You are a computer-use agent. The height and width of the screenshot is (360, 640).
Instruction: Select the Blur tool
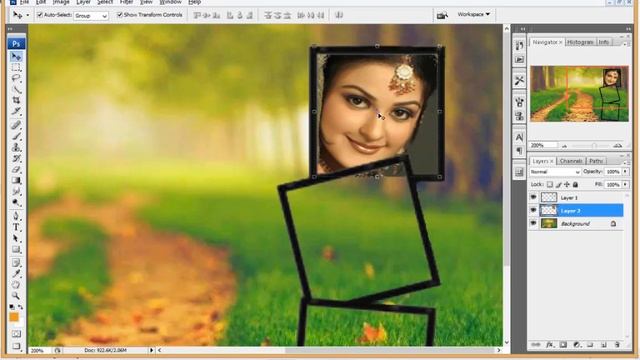(x=16, y=191)
